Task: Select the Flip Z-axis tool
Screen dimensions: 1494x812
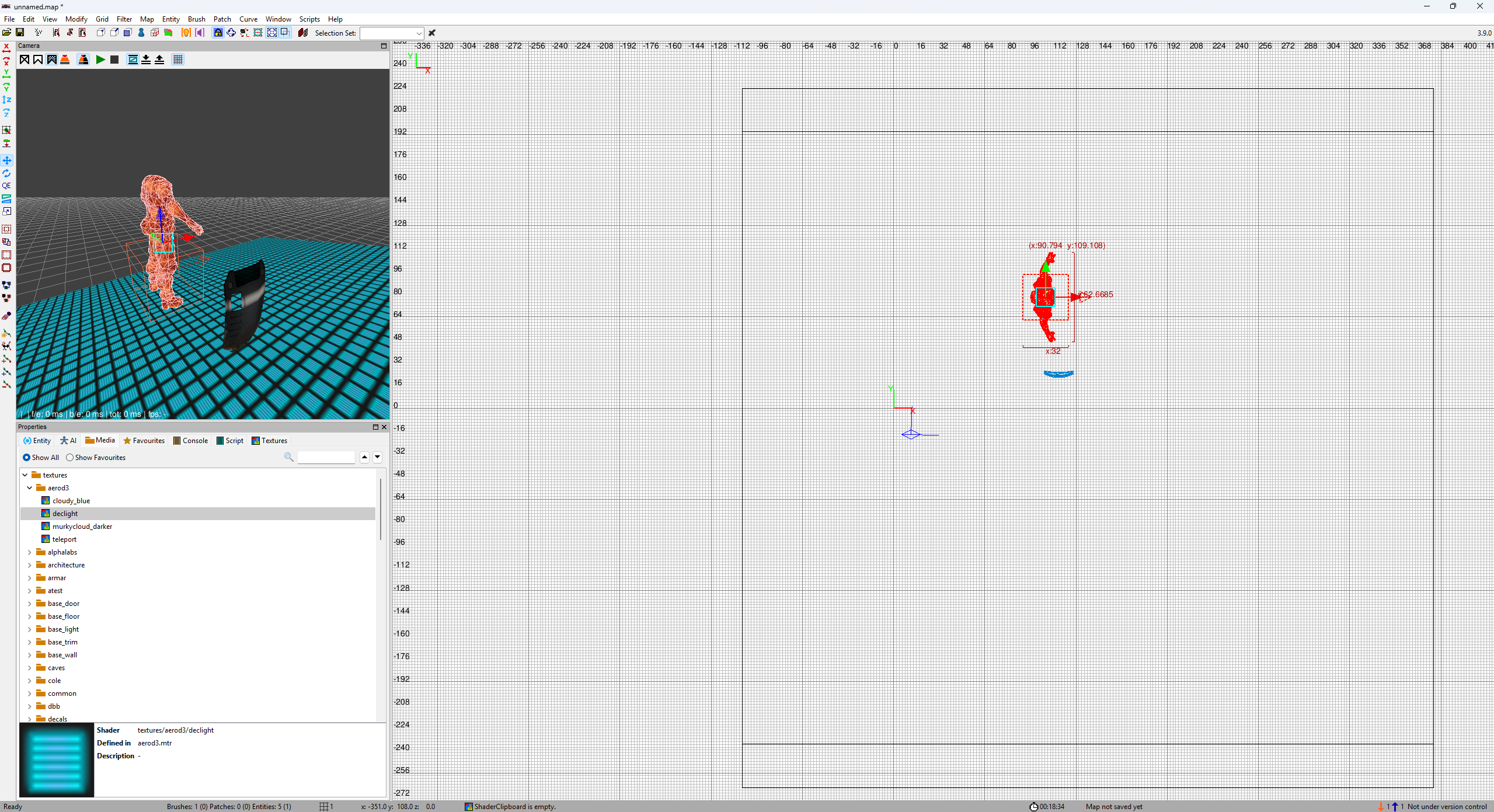Action: [6, 100]
